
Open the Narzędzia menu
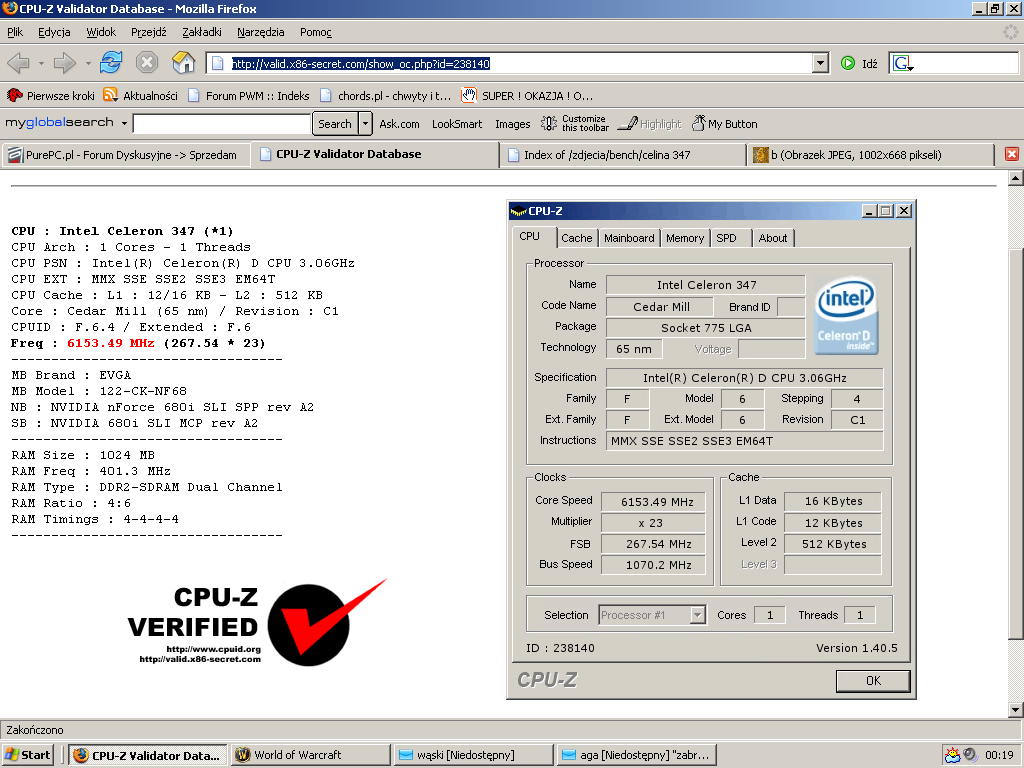(261, 32)
